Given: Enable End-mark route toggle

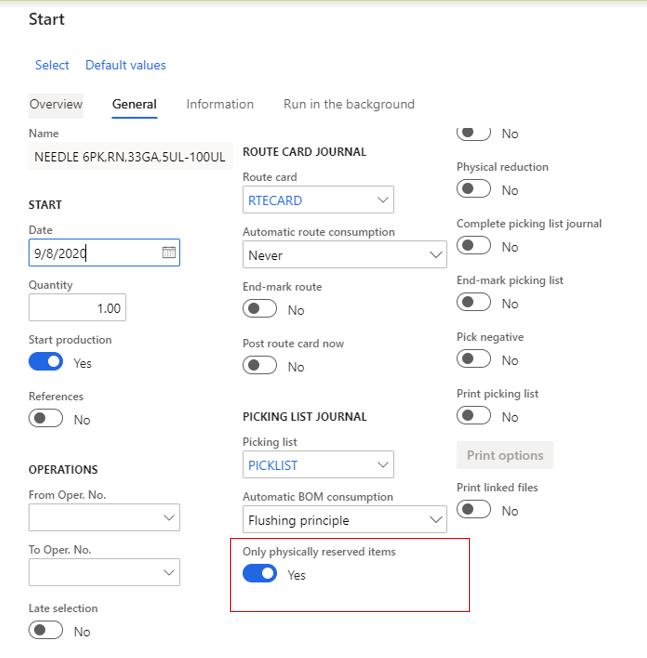Looking at the screenshot, I should point(260,309).
